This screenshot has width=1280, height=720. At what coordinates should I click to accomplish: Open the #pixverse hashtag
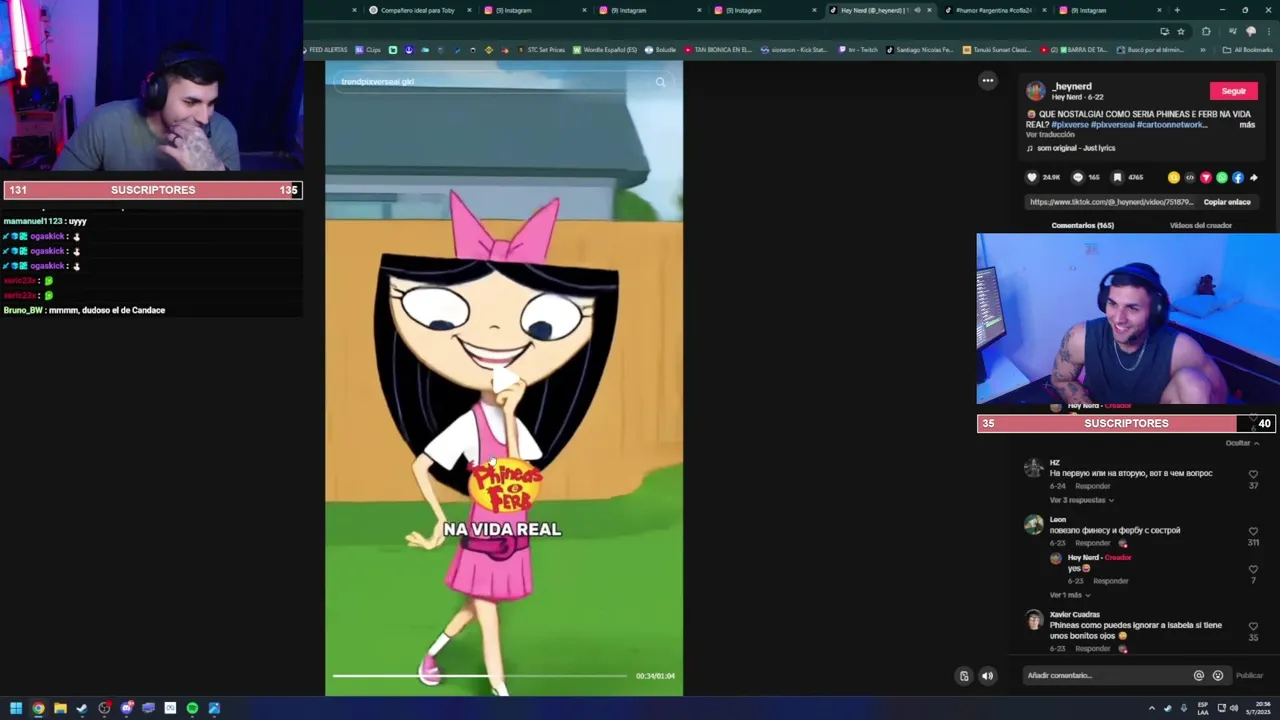point(1069,125)
